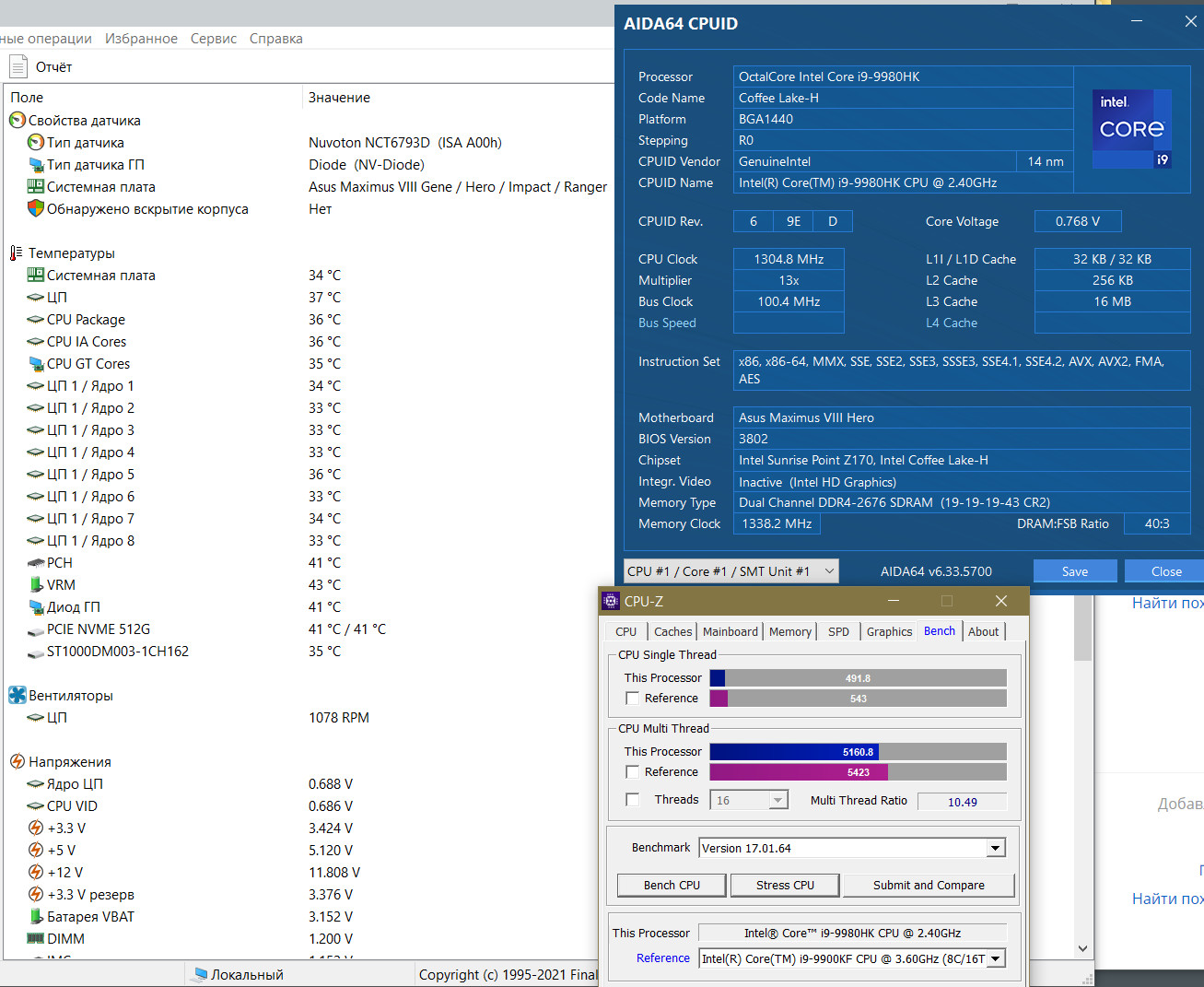Click the Intel Core i9 logo badge
The width and height of the screenshot is (1204, 987).
point(1131,129)
